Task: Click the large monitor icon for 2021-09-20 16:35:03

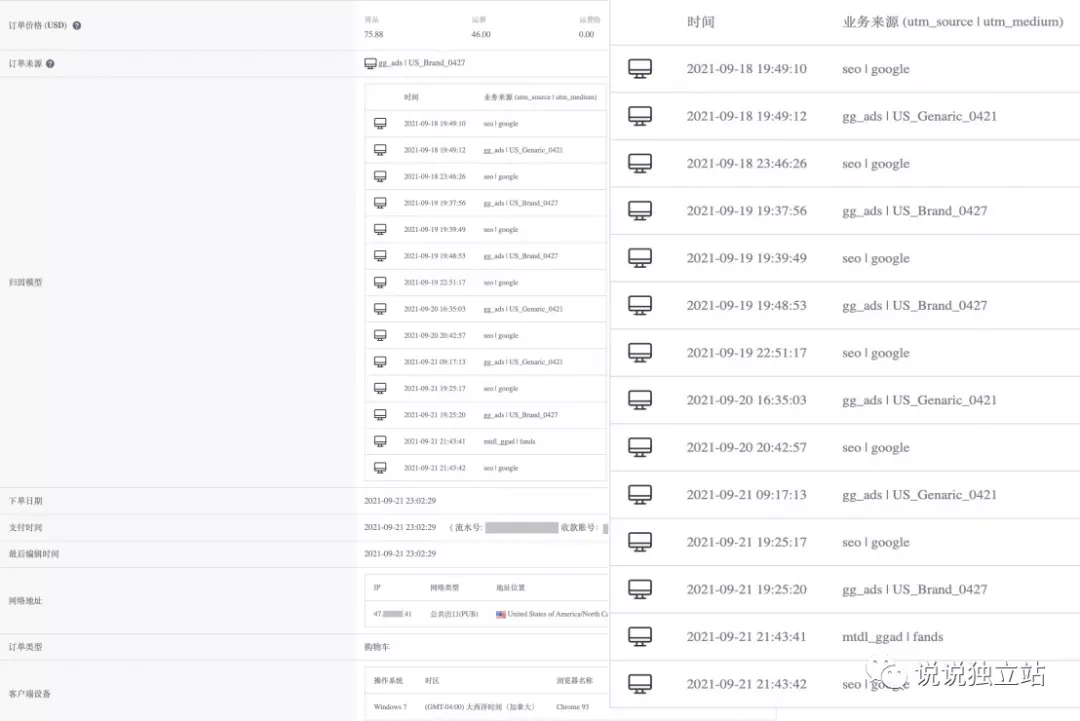Action: pos(640,400)
